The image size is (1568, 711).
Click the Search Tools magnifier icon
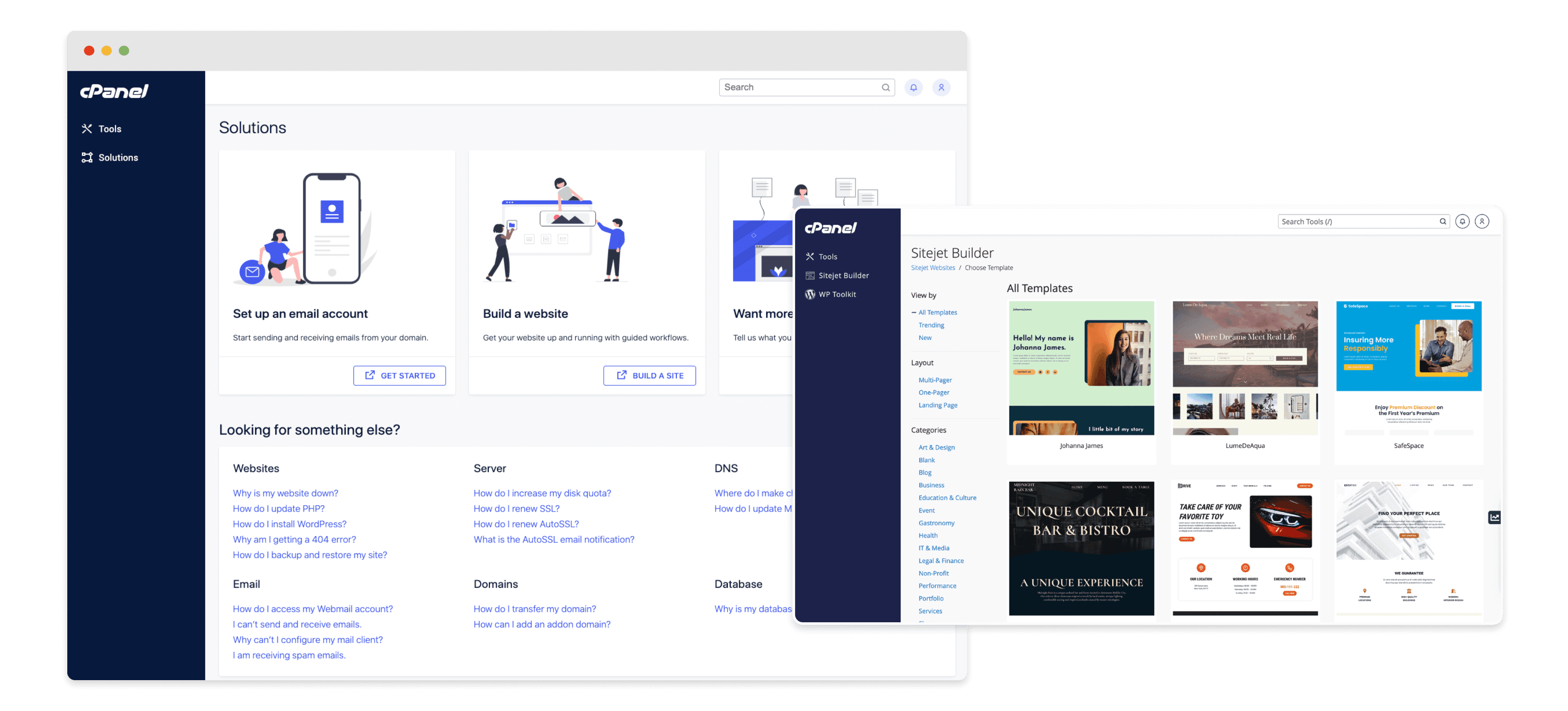click(1442, 222)
